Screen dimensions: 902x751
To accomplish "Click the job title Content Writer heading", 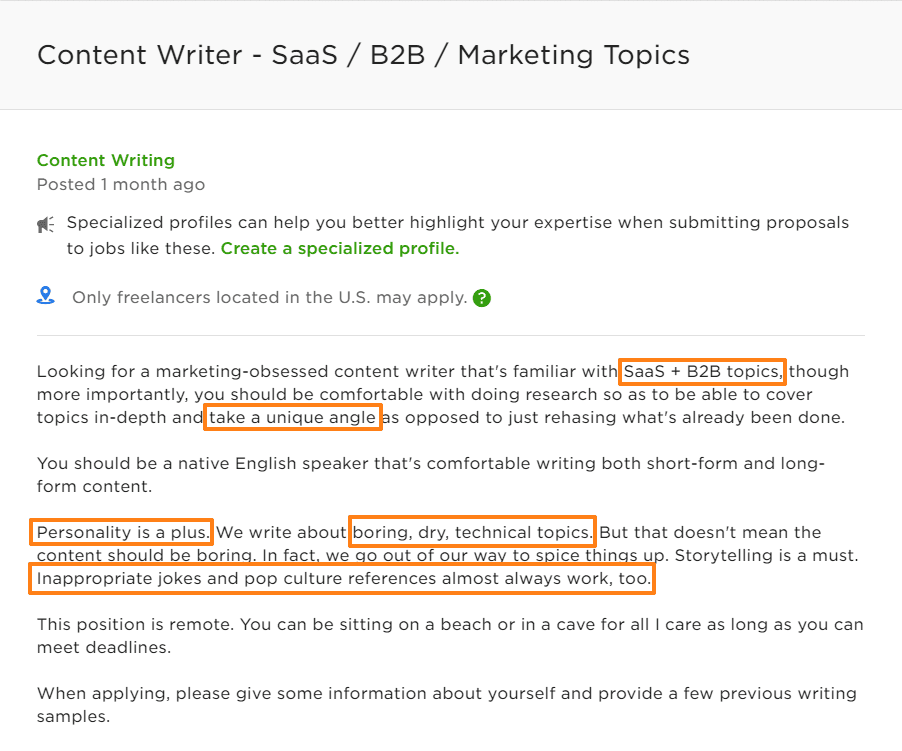I will click(363, 55).
